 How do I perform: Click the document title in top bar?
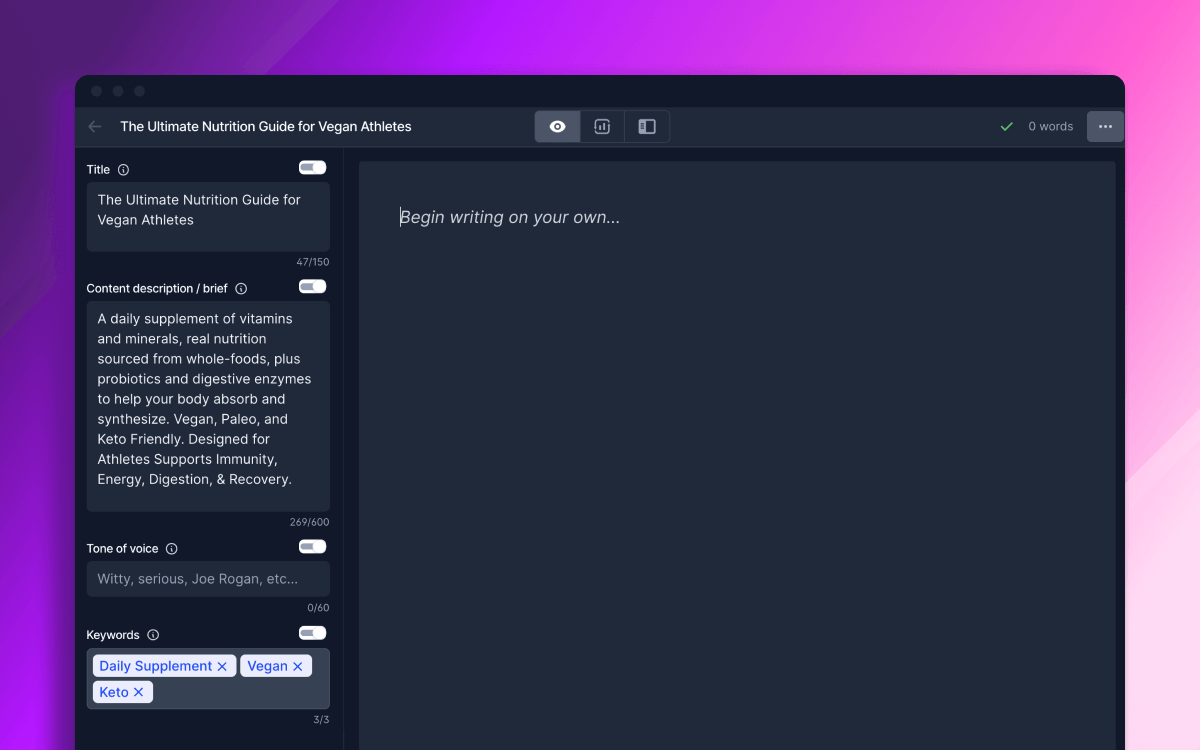266,127
